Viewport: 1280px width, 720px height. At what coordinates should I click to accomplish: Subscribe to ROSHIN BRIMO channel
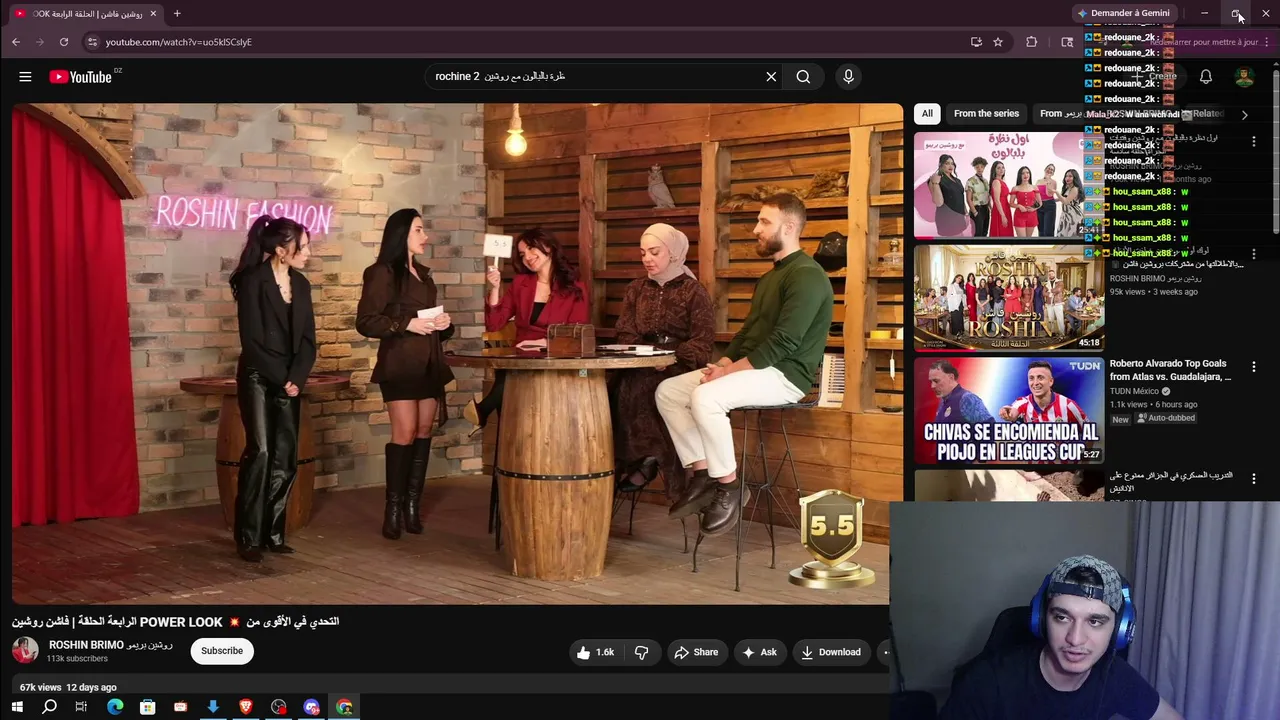coord(222,651)
